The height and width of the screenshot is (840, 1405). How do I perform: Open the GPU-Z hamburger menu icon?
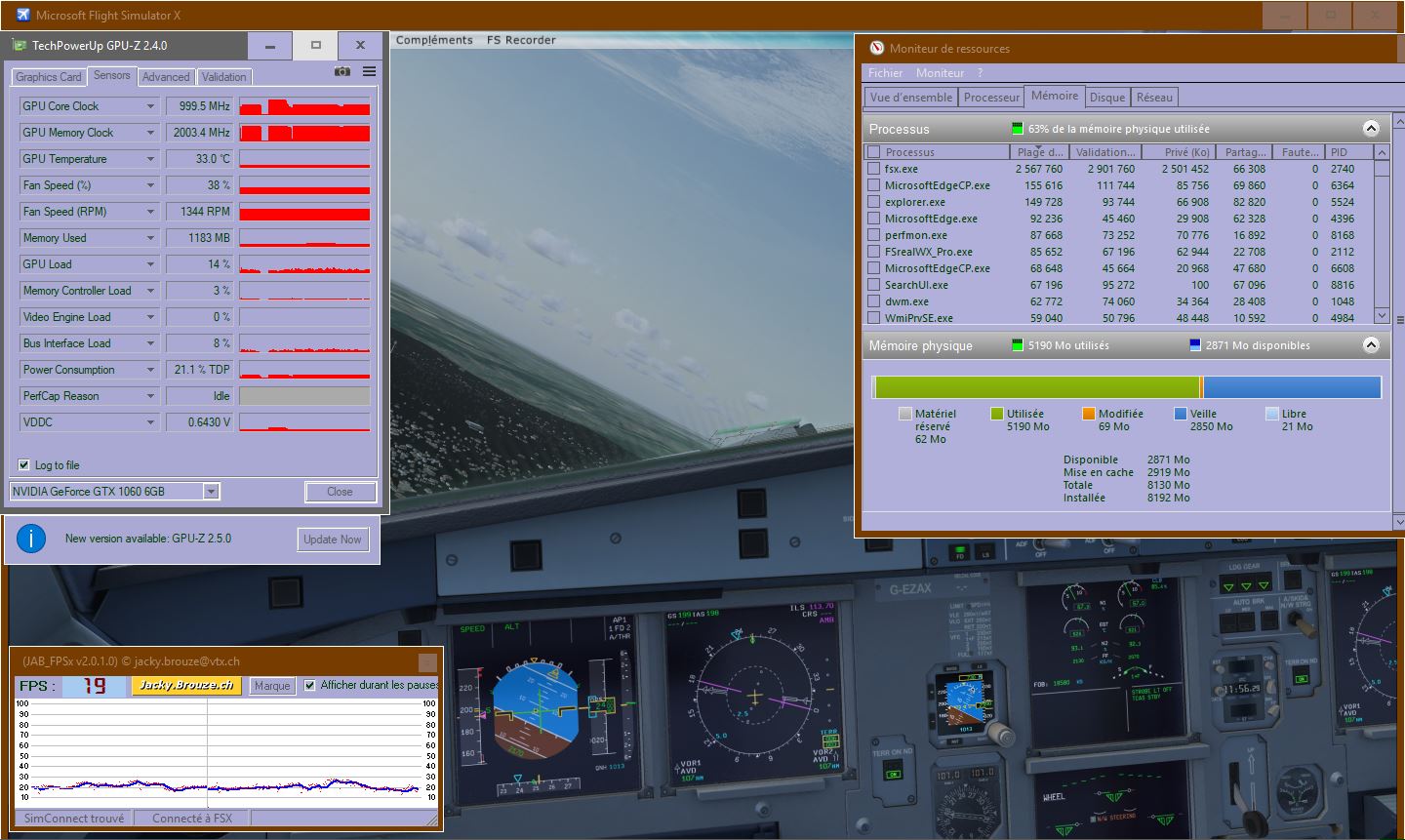[x=370, y=71]
